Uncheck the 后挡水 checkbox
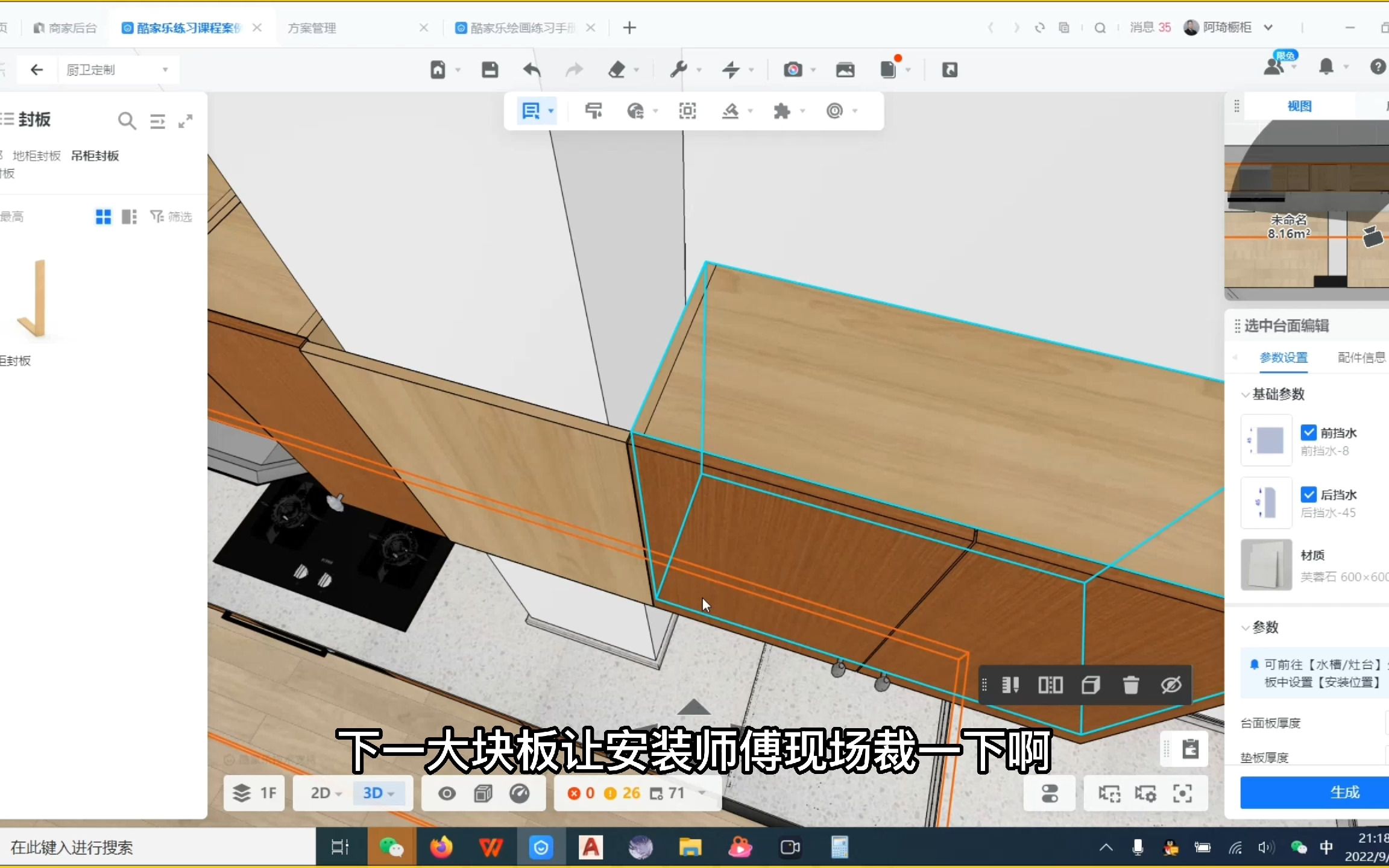The image size is (1389, 868). pos(1308,495)
